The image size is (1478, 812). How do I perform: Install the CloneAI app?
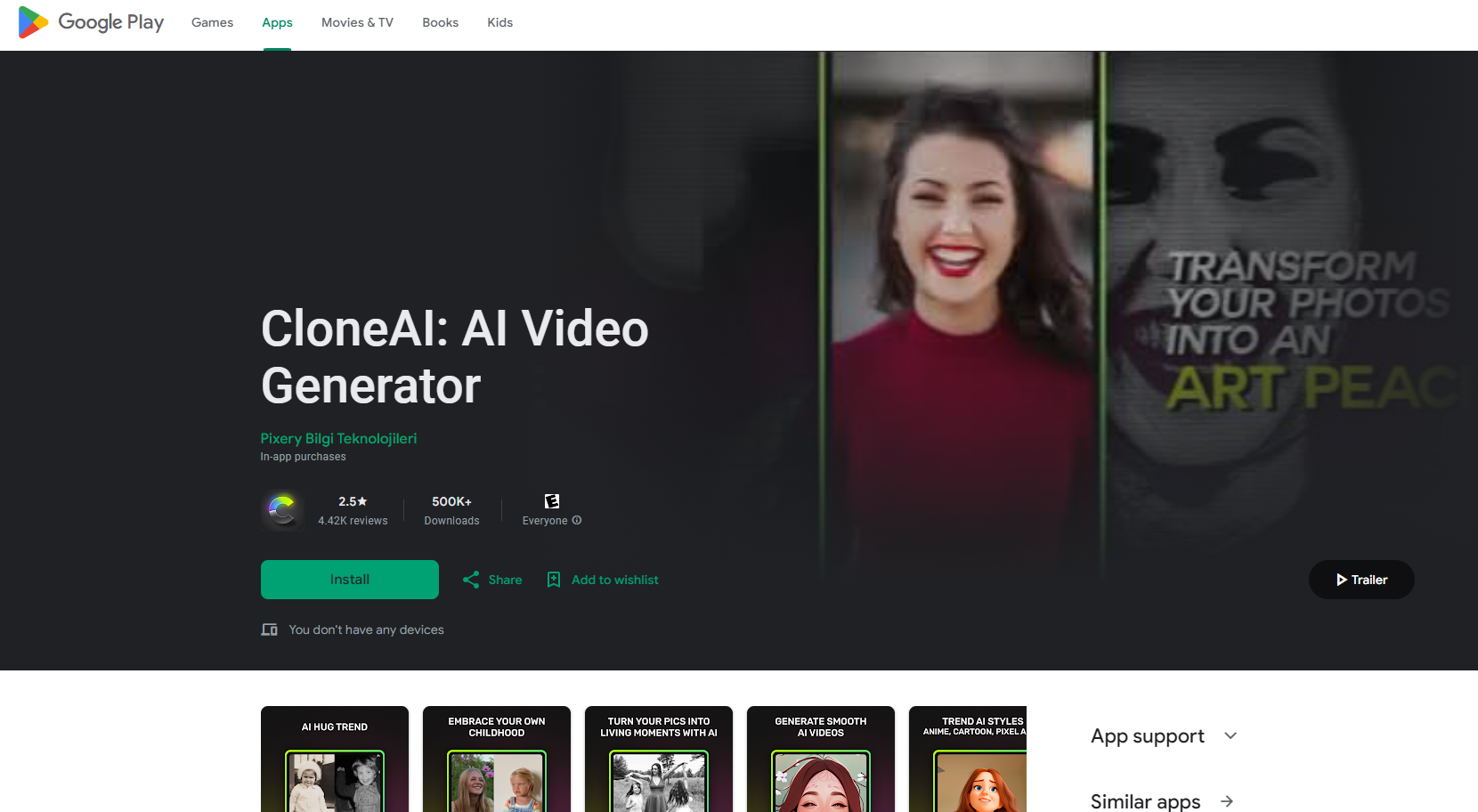tap(350, 580)
